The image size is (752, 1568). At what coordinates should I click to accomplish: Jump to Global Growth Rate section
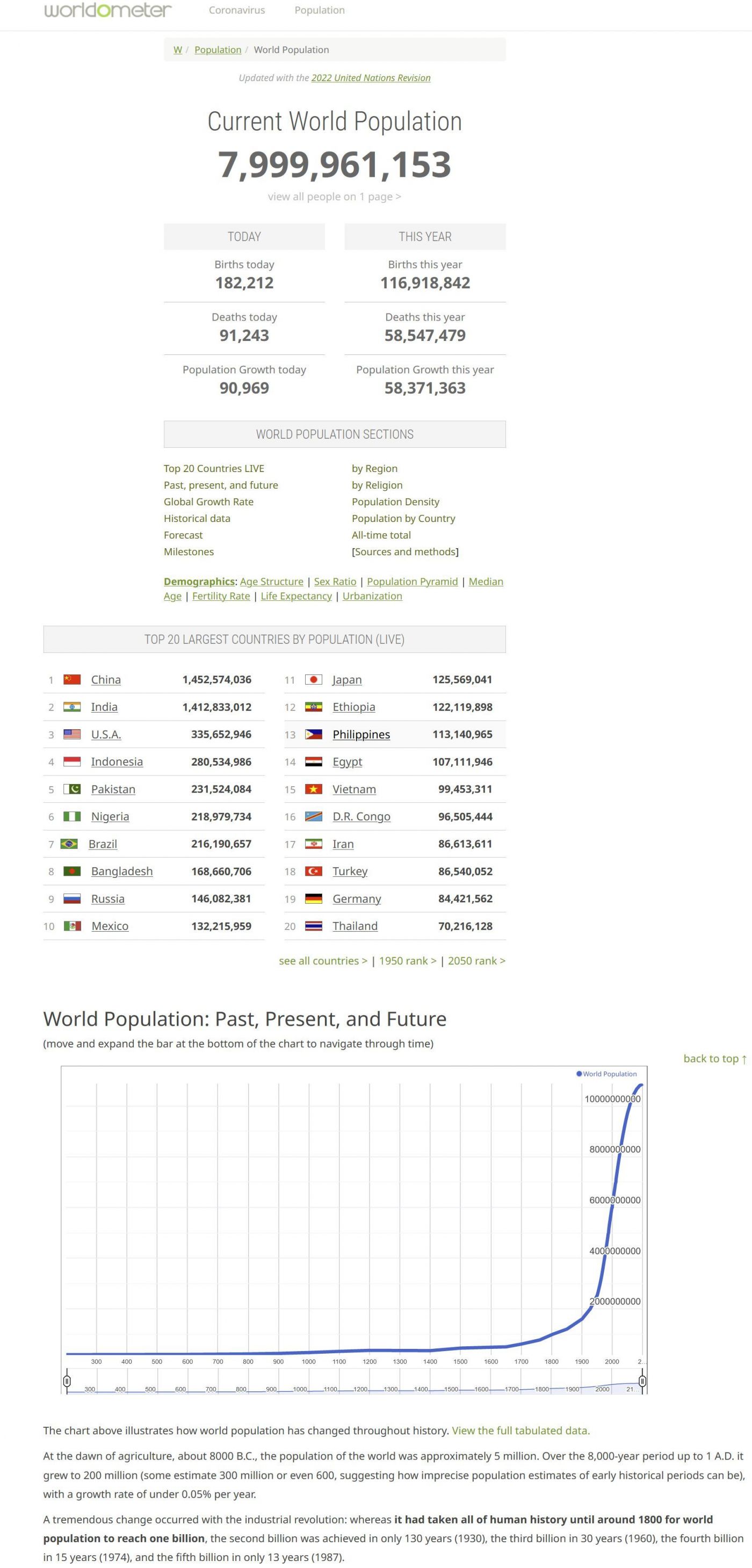click(x=208, y=502)
